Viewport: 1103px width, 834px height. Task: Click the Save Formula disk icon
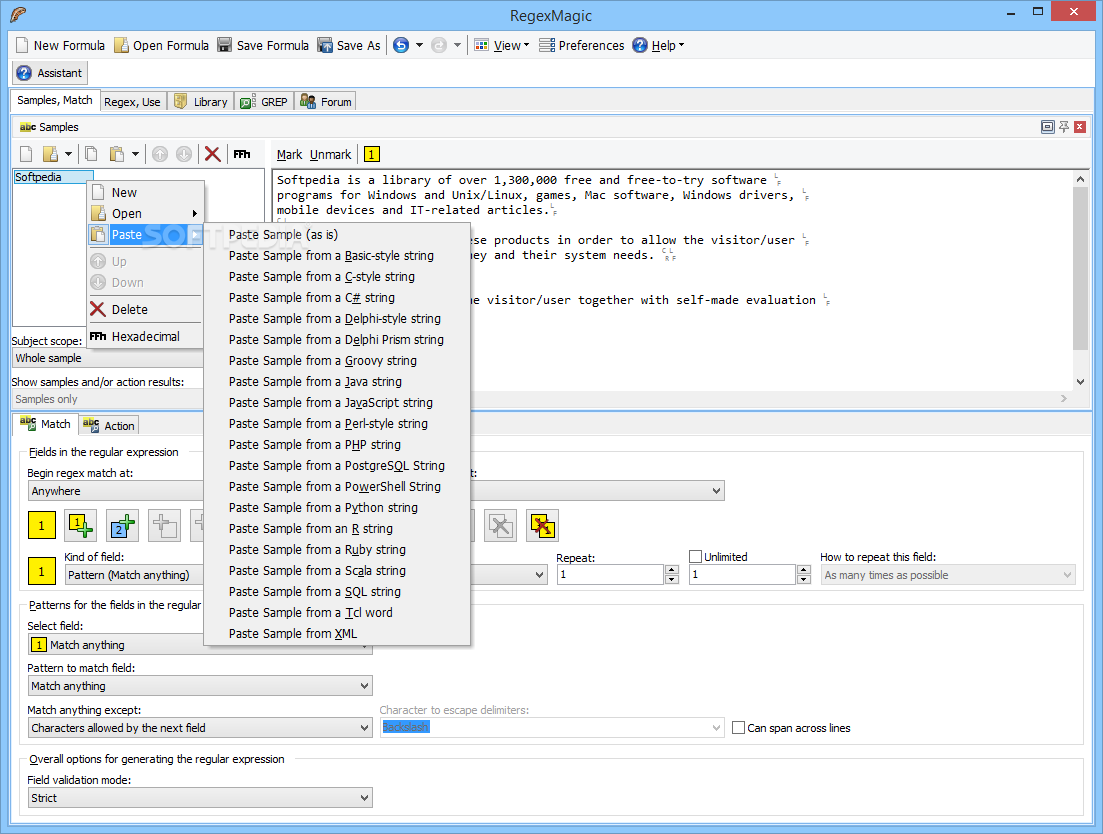(224, 45)
